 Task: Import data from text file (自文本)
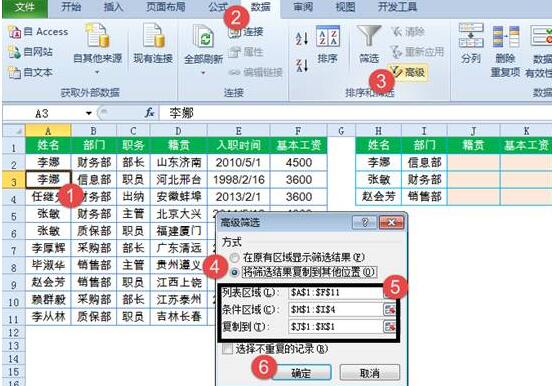pyautogui.click(x=31, y=73)
